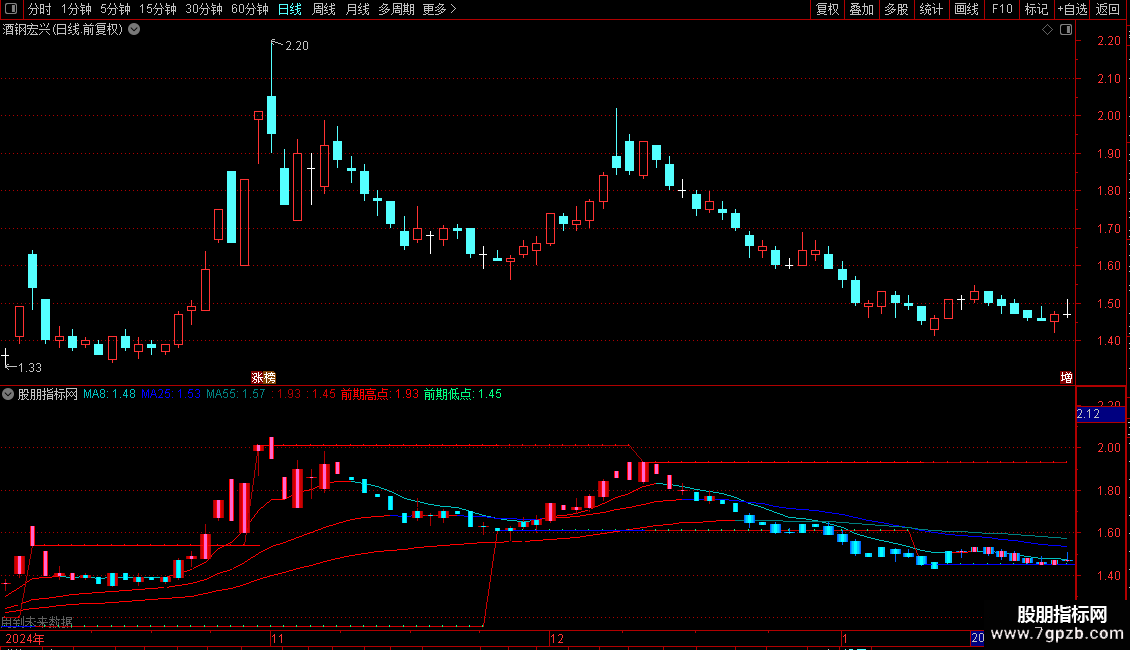Select the 5分钟 period
The image size is (1130, 650).
[x=115, y=9]
